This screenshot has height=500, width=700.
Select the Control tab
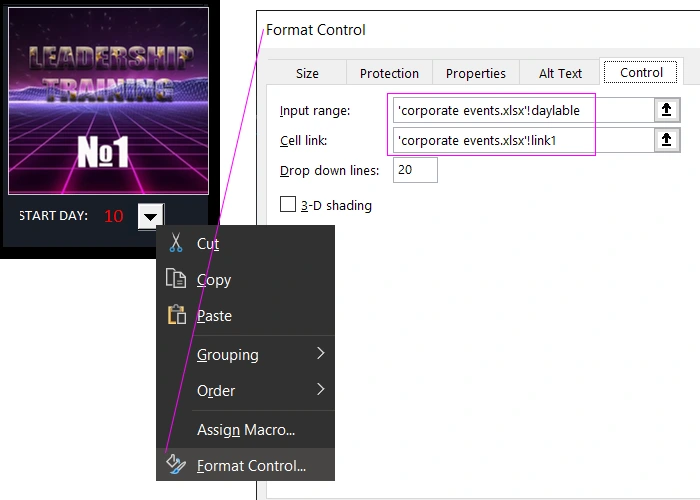coord(641,72)
